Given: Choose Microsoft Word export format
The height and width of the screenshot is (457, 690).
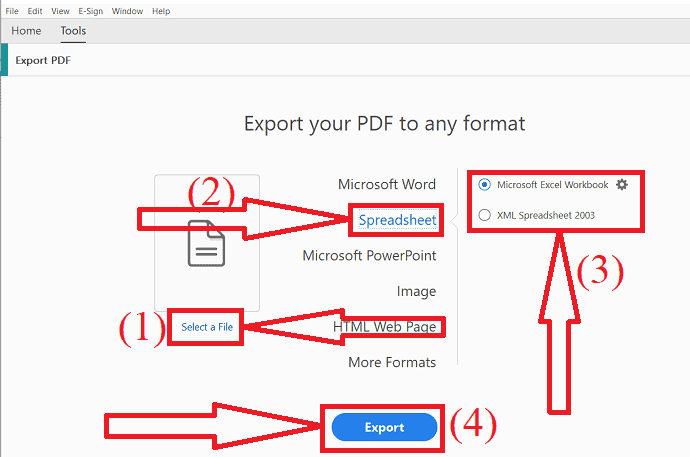Looking at the screenshot, I should [387, 184].
